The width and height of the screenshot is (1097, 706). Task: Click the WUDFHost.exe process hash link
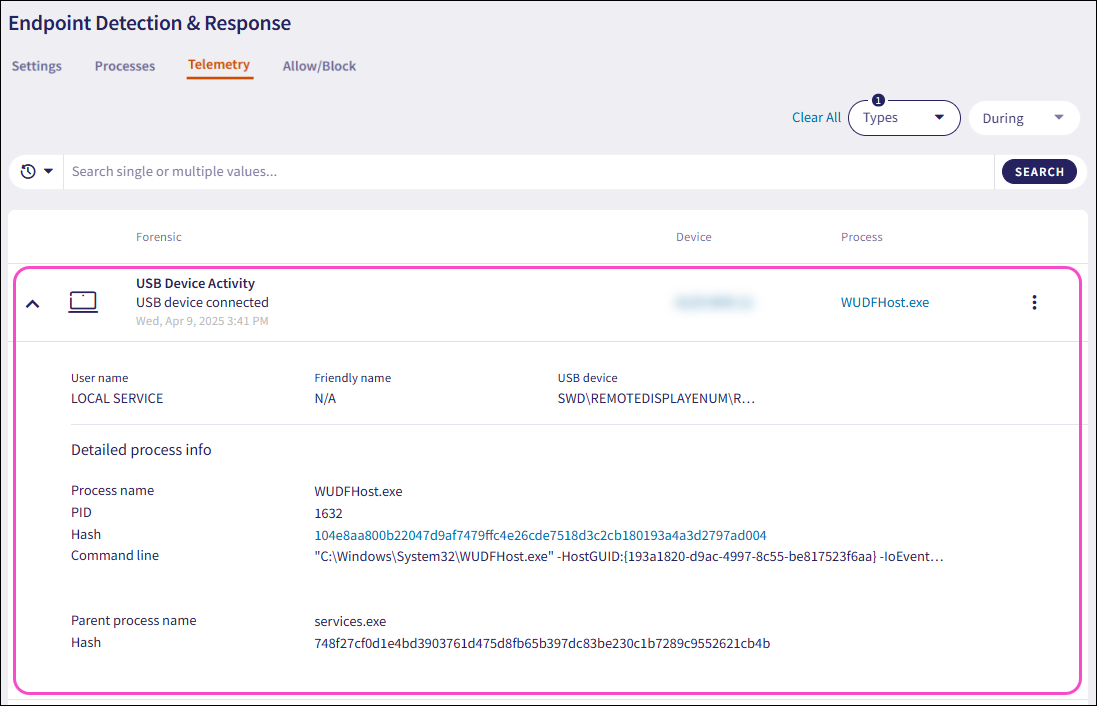540,535
